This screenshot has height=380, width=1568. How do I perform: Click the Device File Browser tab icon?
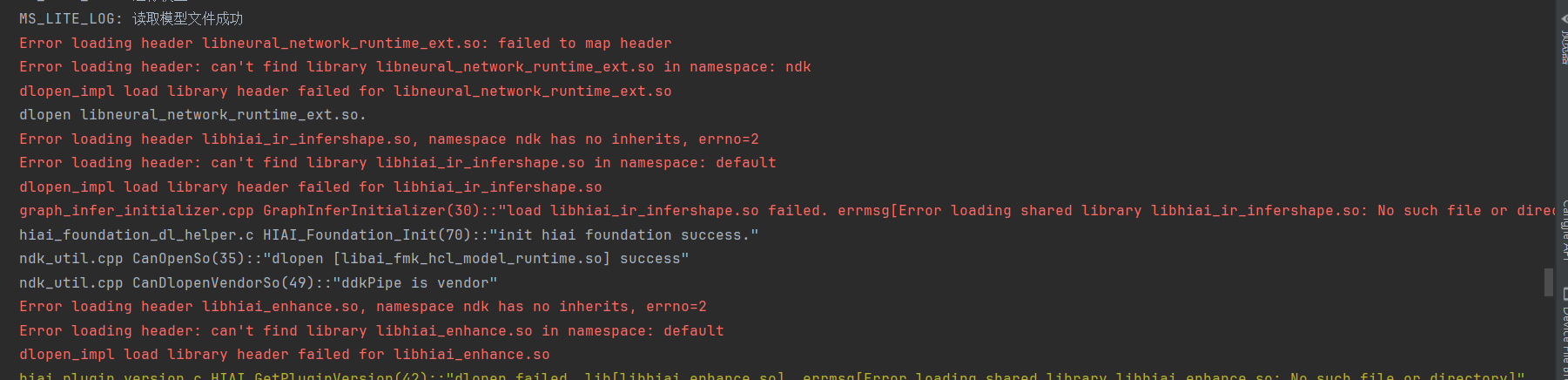coord(1564,294)
